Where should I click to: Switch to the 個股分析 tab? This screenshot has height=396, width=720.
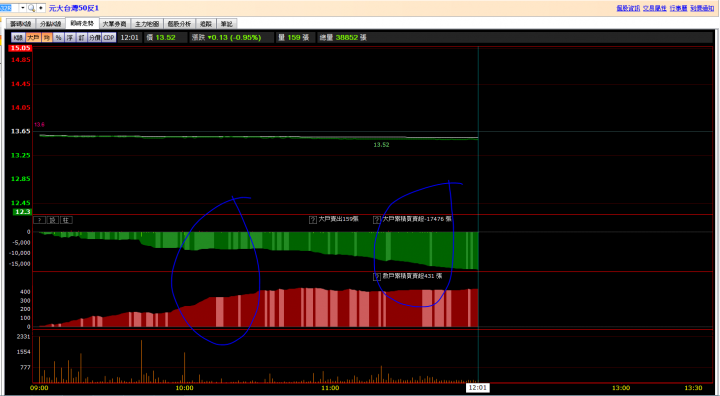(179, 24)
